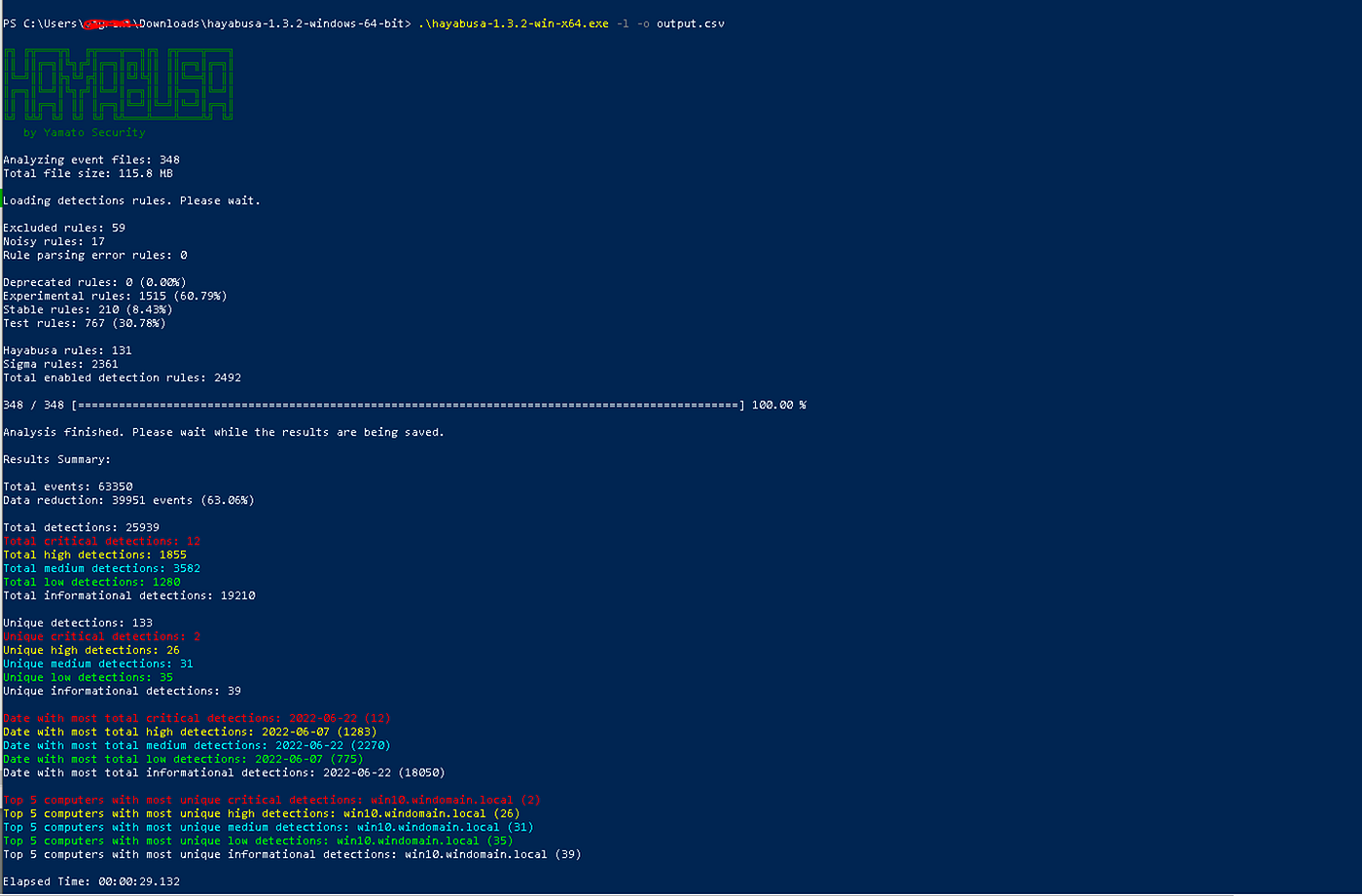Click 'Top 5 computers' unique critical detections line
The width and height of the screenshot is (1362, 896).
[x=271, y=800]
